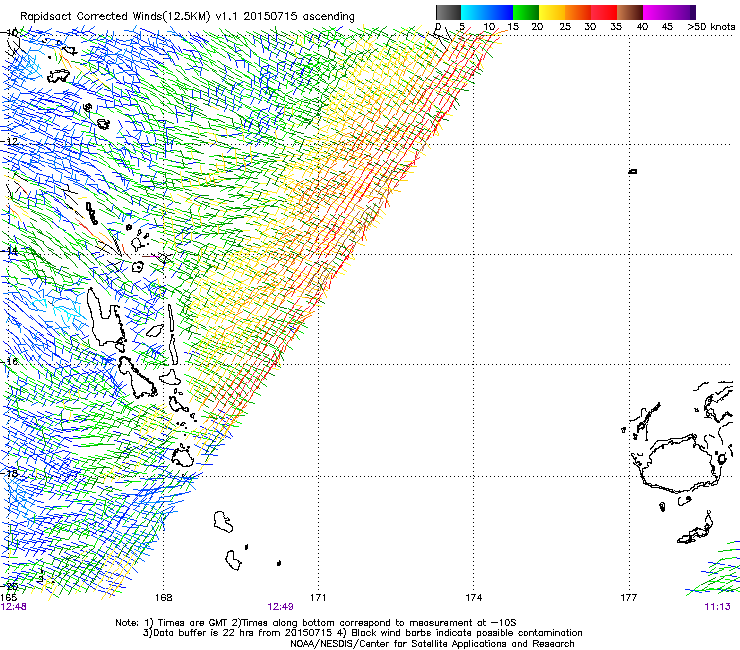Click the magenta-purple 40-50 knots color segment

click(x=669, y=12)
